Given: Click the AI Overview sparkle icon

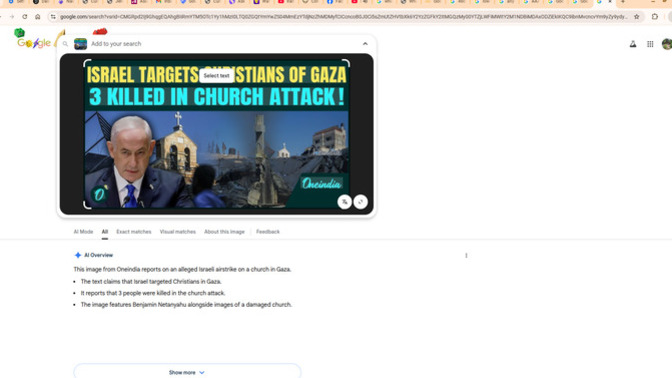Looking at the screenshot, I should click(x=78, y=255).
